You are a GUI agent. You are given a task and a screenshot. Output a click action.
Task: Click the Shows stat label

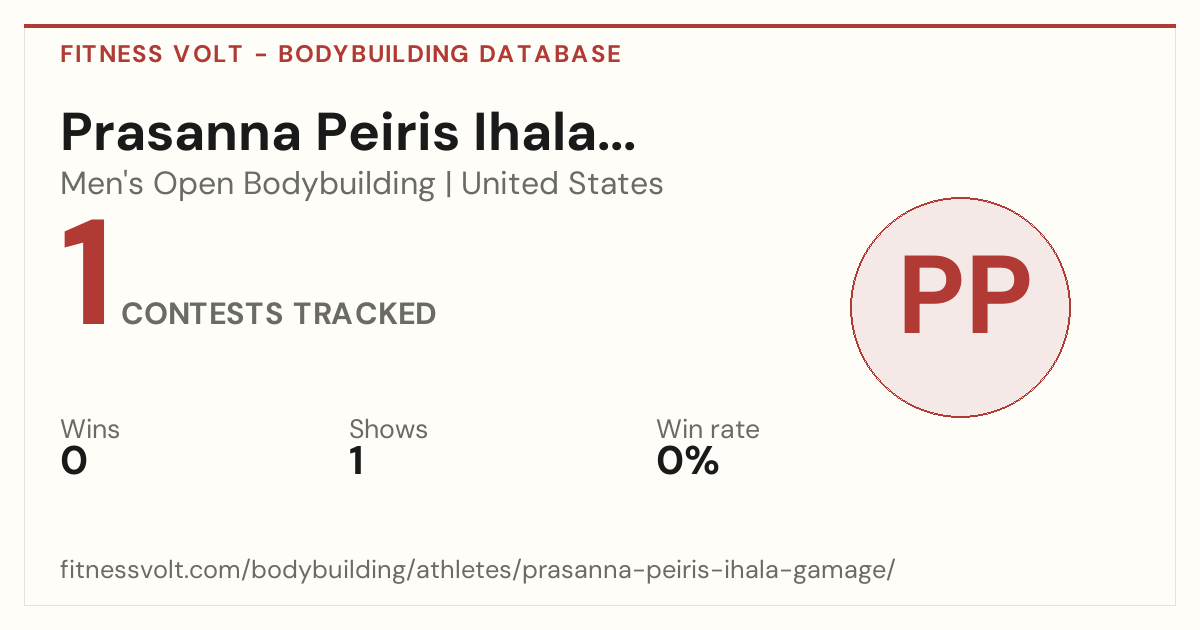(388, 429)
